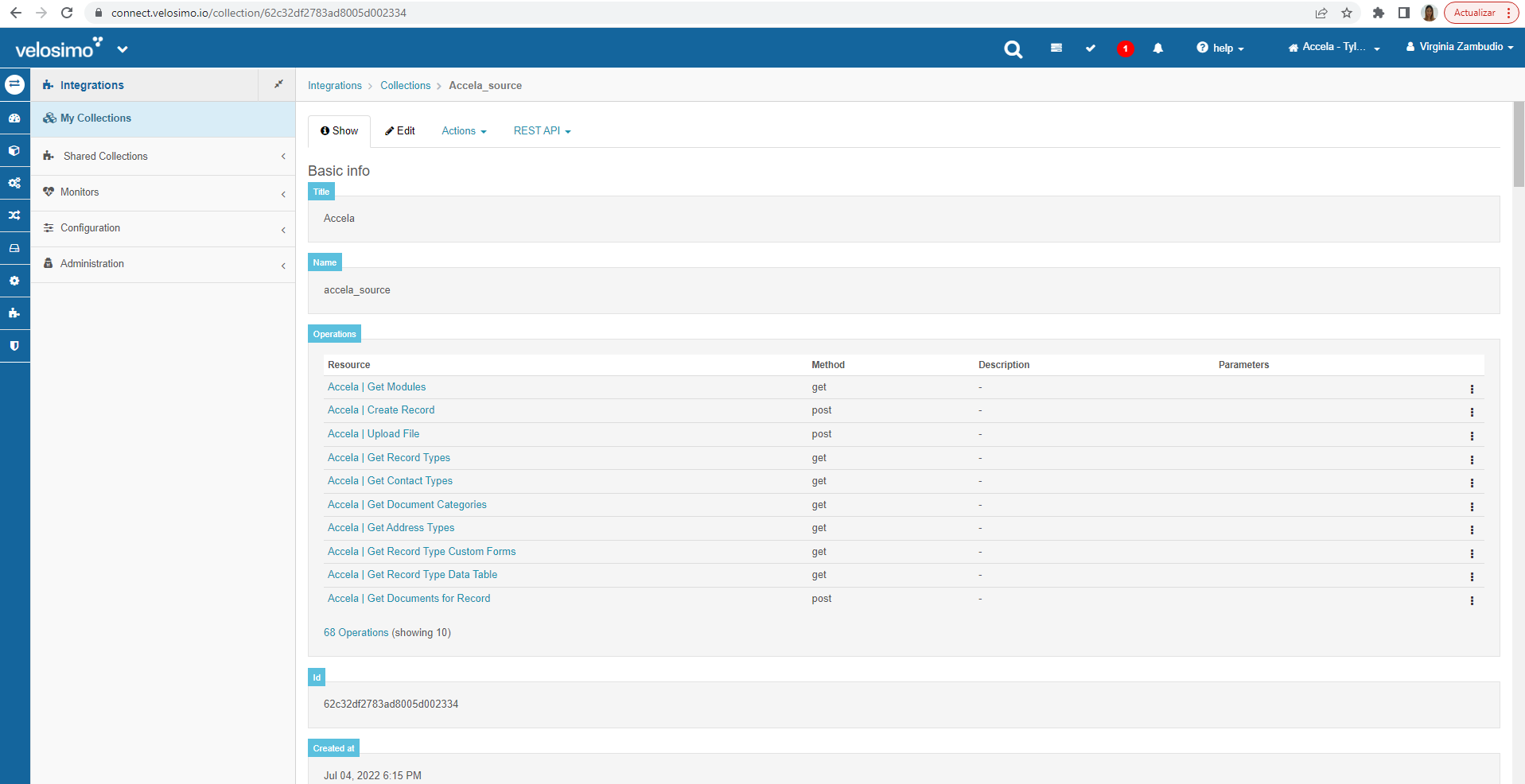Open the browser extensions puzzle icon
This screenshot has width=1525, height=784.
tap(1379, 13)
